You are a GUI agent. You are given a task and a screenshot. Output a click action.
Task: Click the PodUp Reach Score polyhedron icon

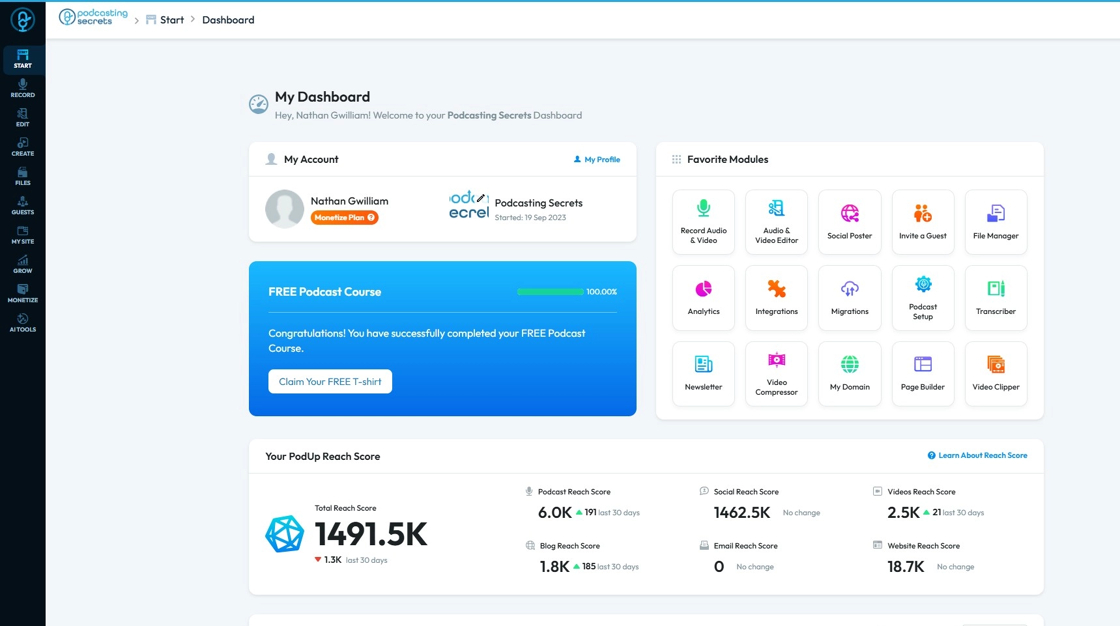tap(284, 534)
